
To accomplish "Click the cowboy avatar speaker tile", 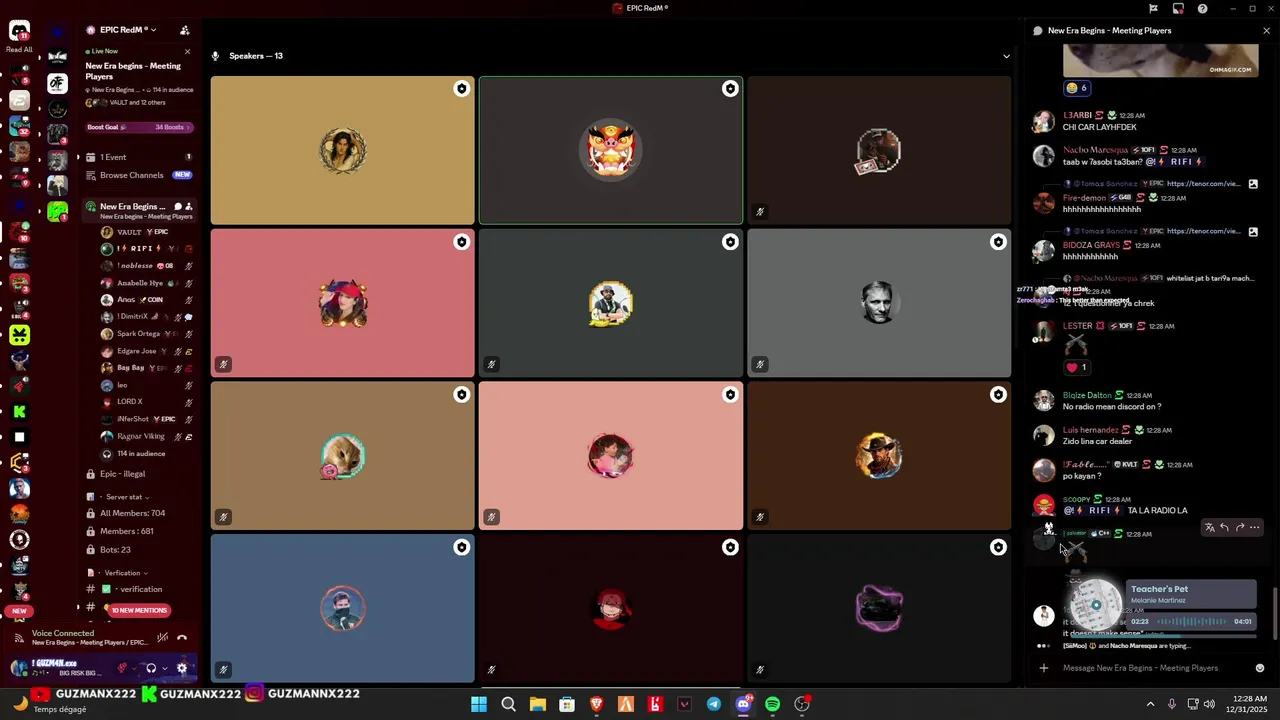I will 879,456.
